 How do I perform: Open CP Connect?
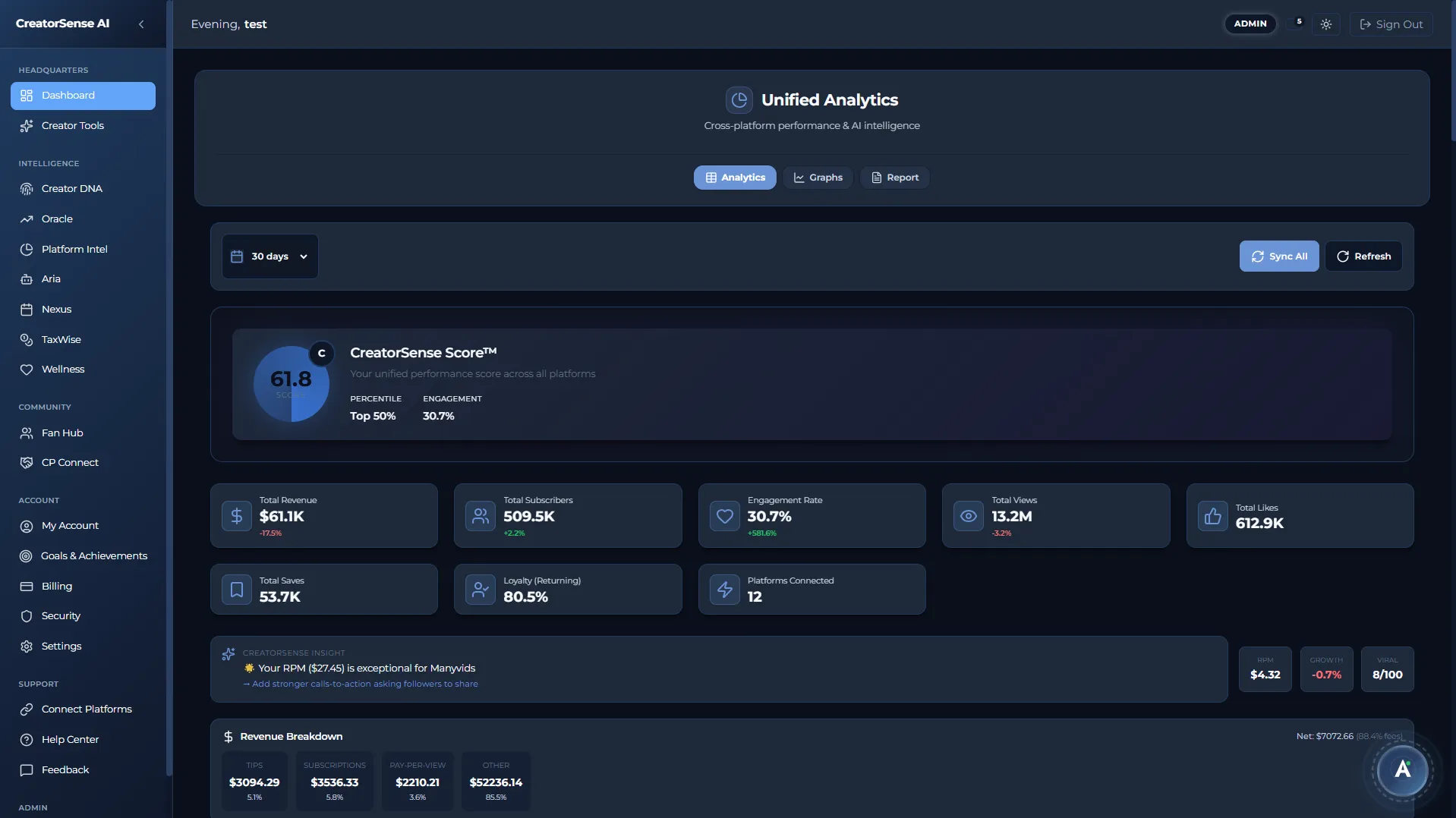click(x=69, y=462)
